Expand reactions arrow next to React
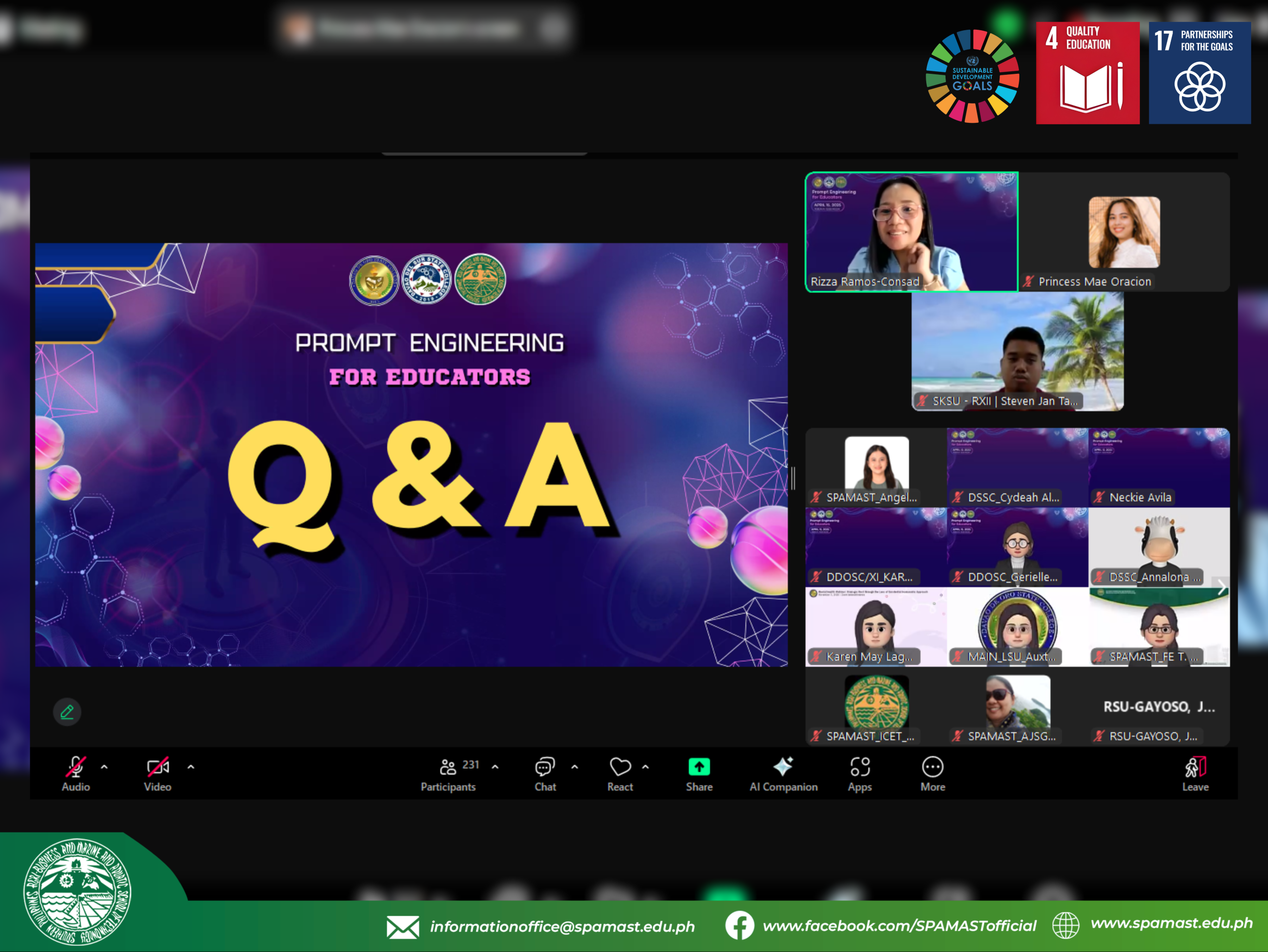The width and height of the screenshot is (1268, 952). tap(645, 766)
